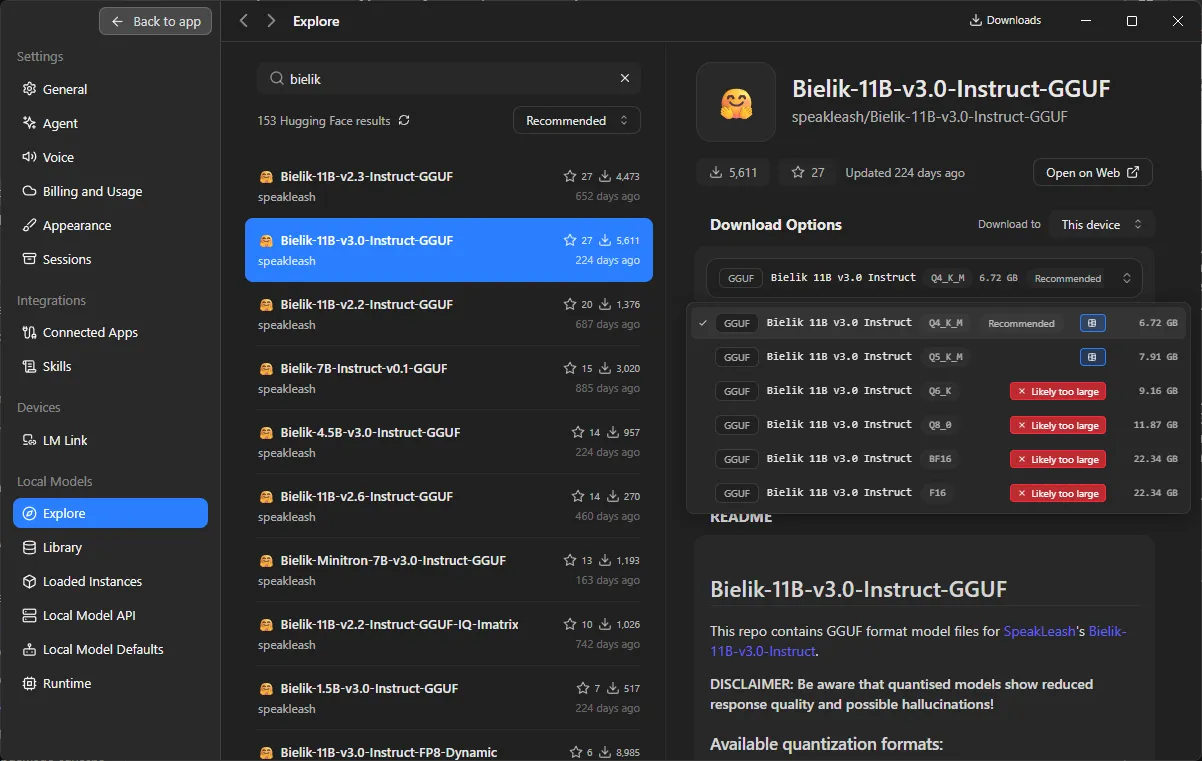Select Bielik-11B-v2.2-Instruct-GGUF result
1202x761 pixels.
pyautogui.click(x=449, y=314)
